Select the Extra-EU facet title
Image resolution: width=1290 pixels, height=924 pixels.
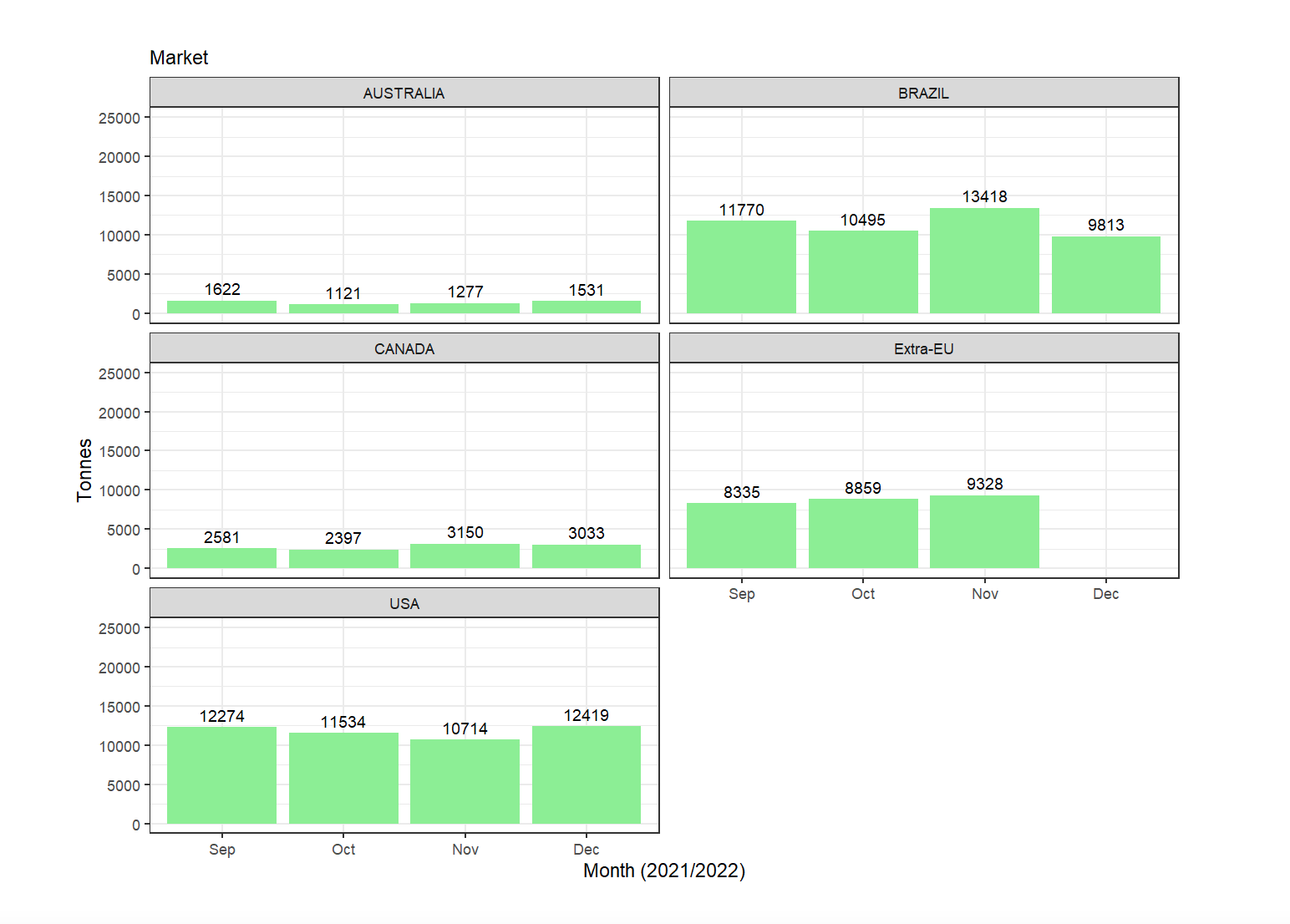[923, 348]
